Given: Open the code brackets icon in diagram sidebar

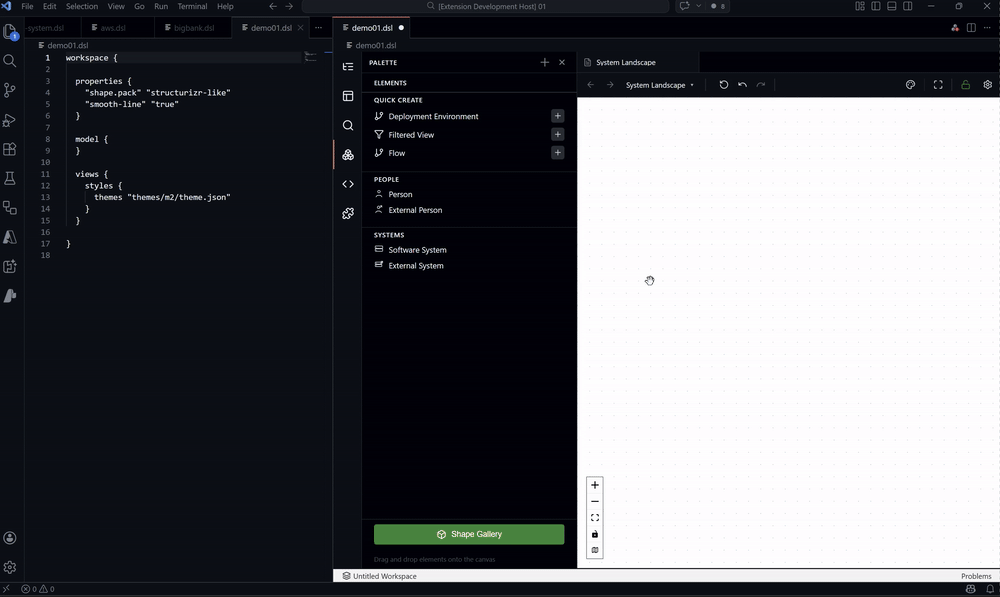Looking at the screenshot, I should (348, 184).
